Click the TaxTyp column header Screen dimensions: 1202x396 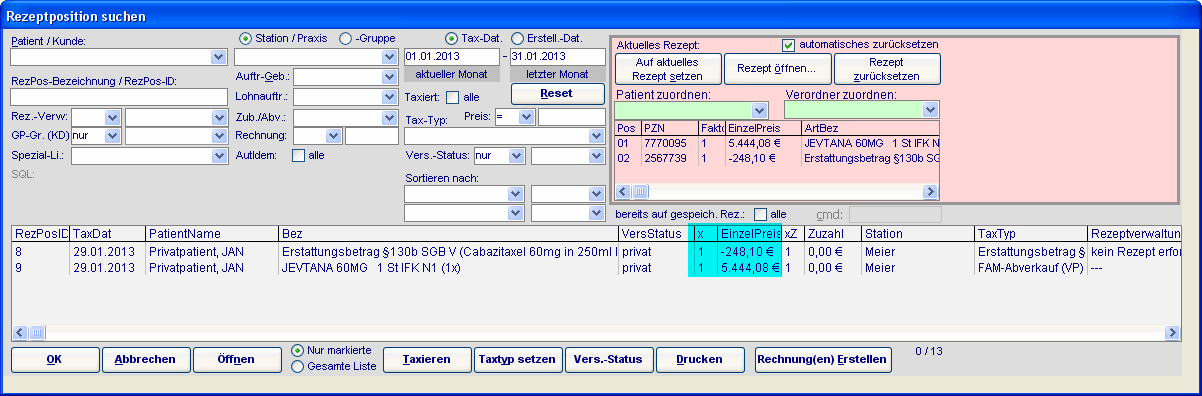pos(1030,233)
